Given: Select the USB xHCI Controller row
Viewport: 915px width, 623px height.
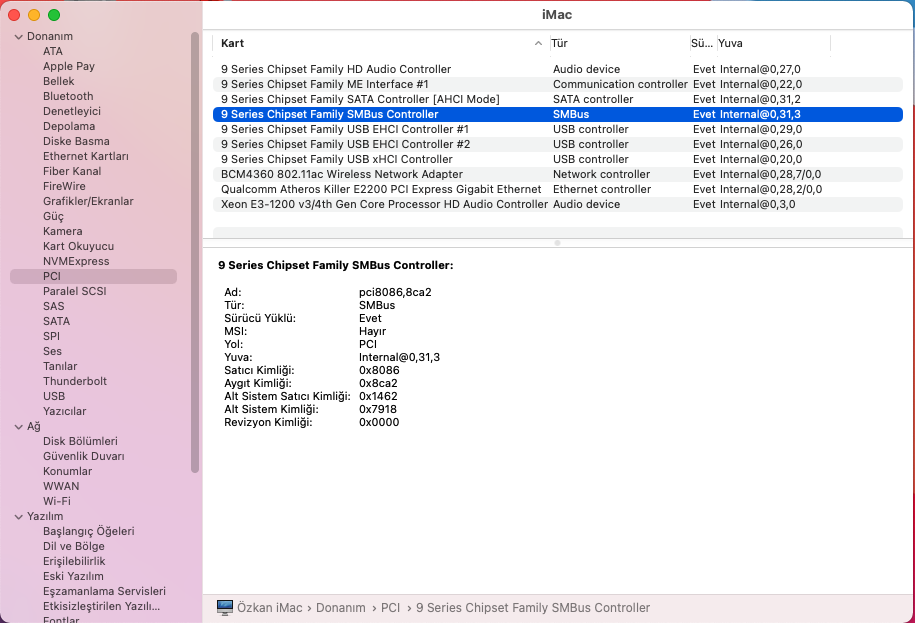Looking at the screenshot, I should click(x=336, y=159).
